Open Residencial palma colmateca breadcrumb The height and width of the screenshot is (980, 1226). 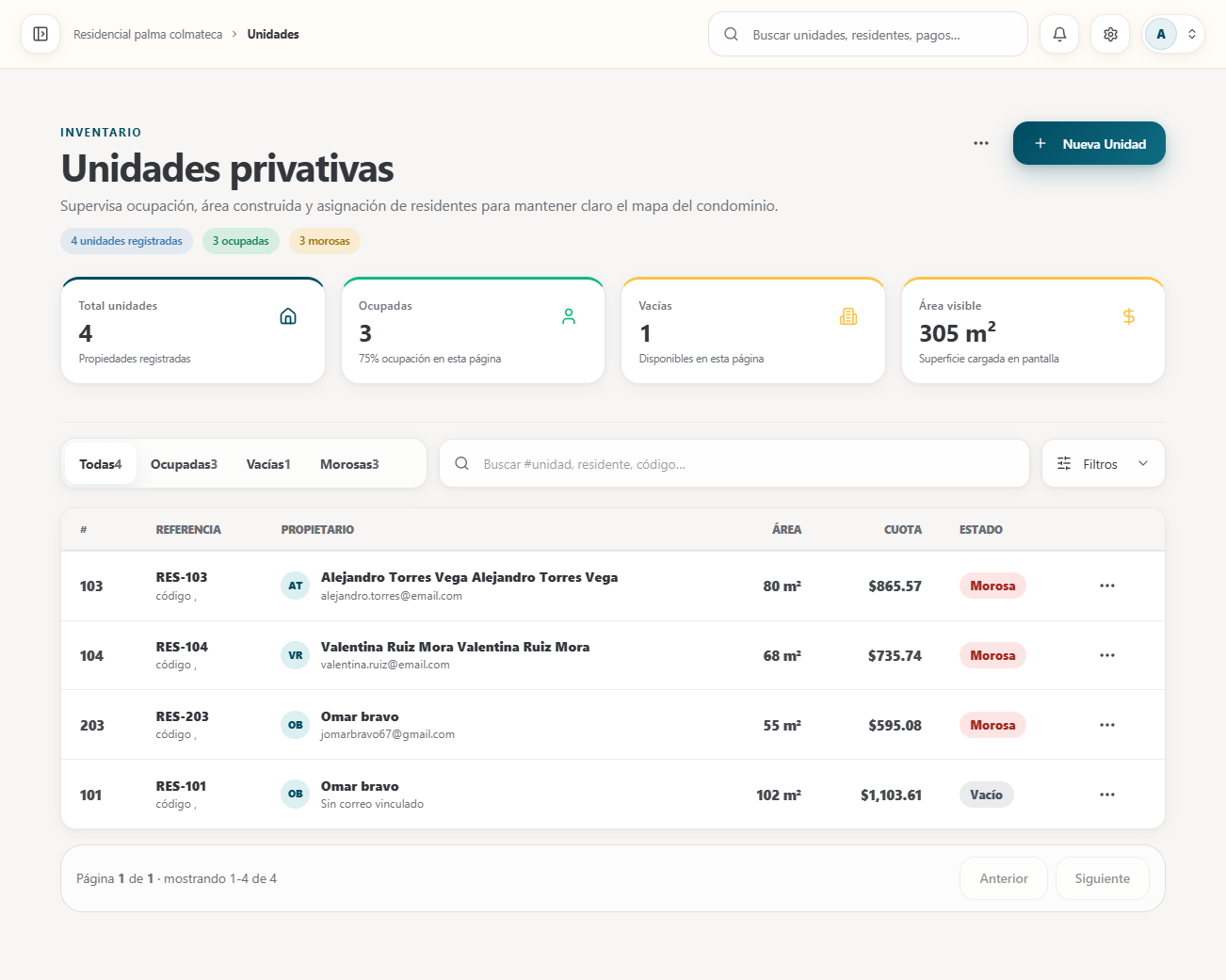tap(148, 34)
